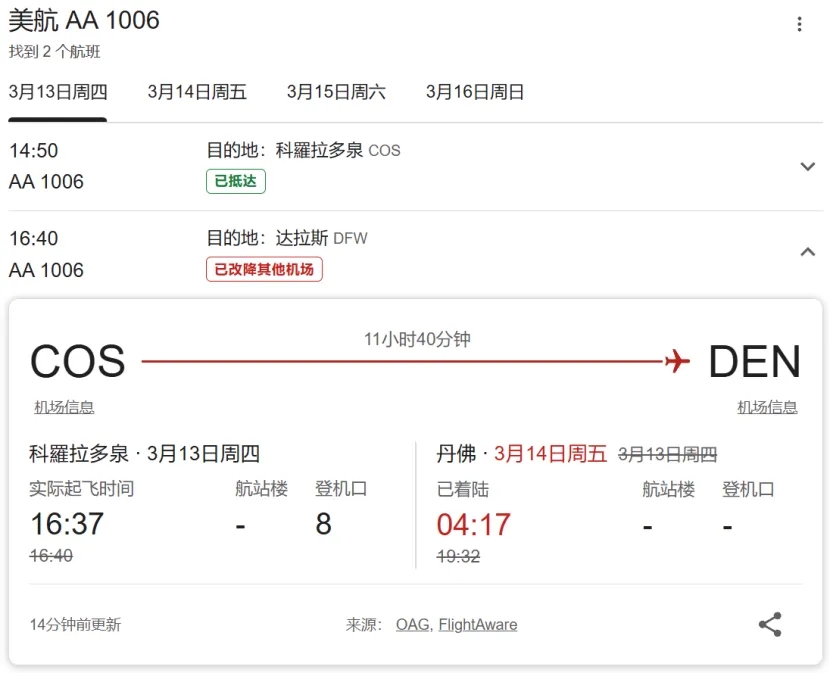Click the 11小时40分钟 flight route line
The width and height of the screenshot is (830, 673).
400,361
